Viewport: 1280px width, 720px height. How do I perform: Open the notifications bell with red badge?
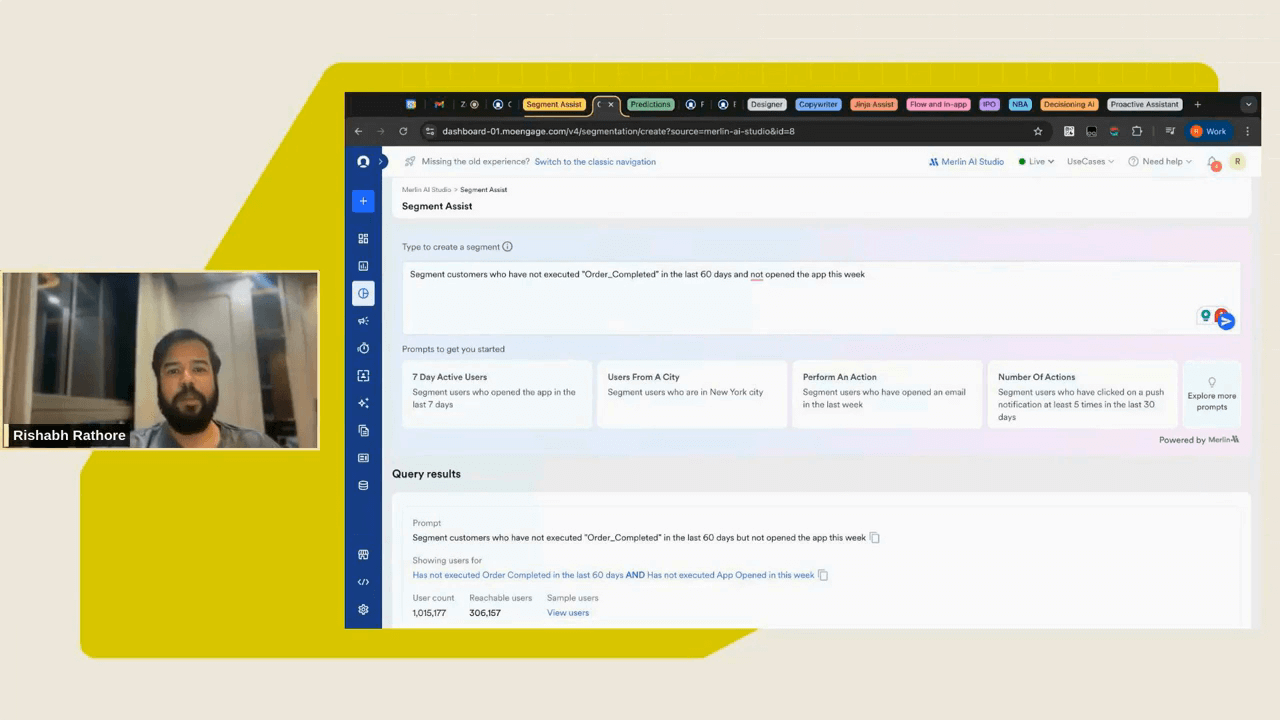(1213, 162)
